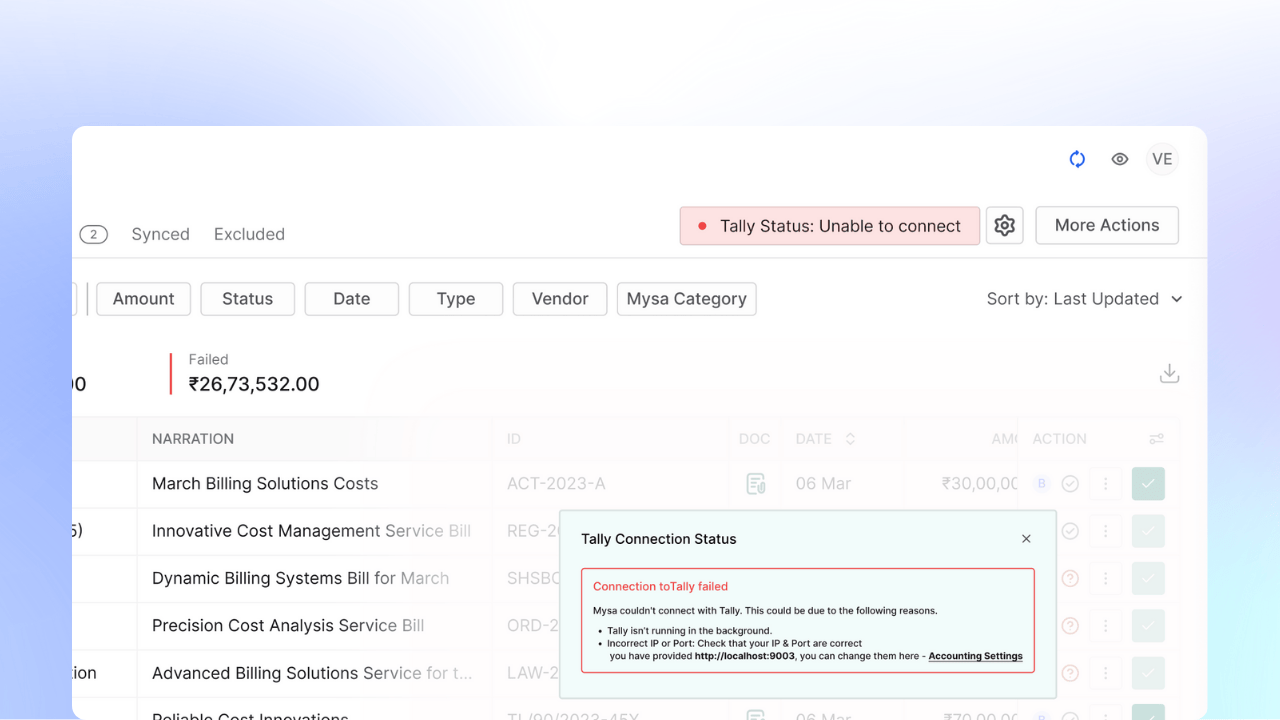Select Advanced Billing Solutions Service narration
The image size is (1280, 720).
[312, 673]
